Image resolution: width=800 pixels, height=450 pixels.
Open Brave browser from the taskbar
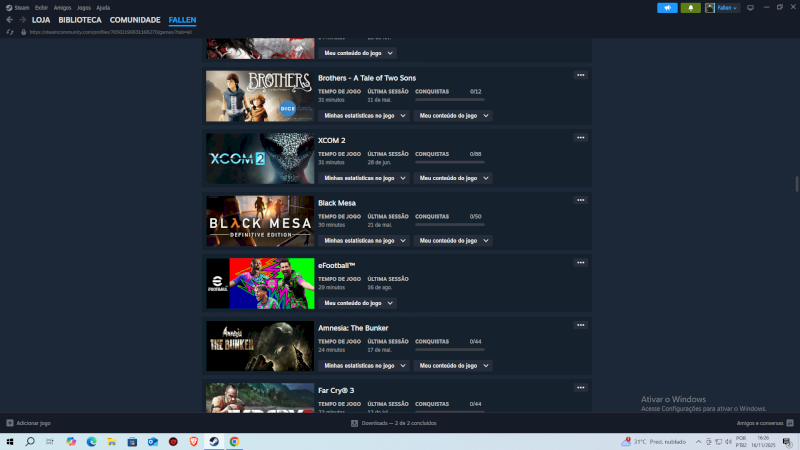(x=193, y=442)
